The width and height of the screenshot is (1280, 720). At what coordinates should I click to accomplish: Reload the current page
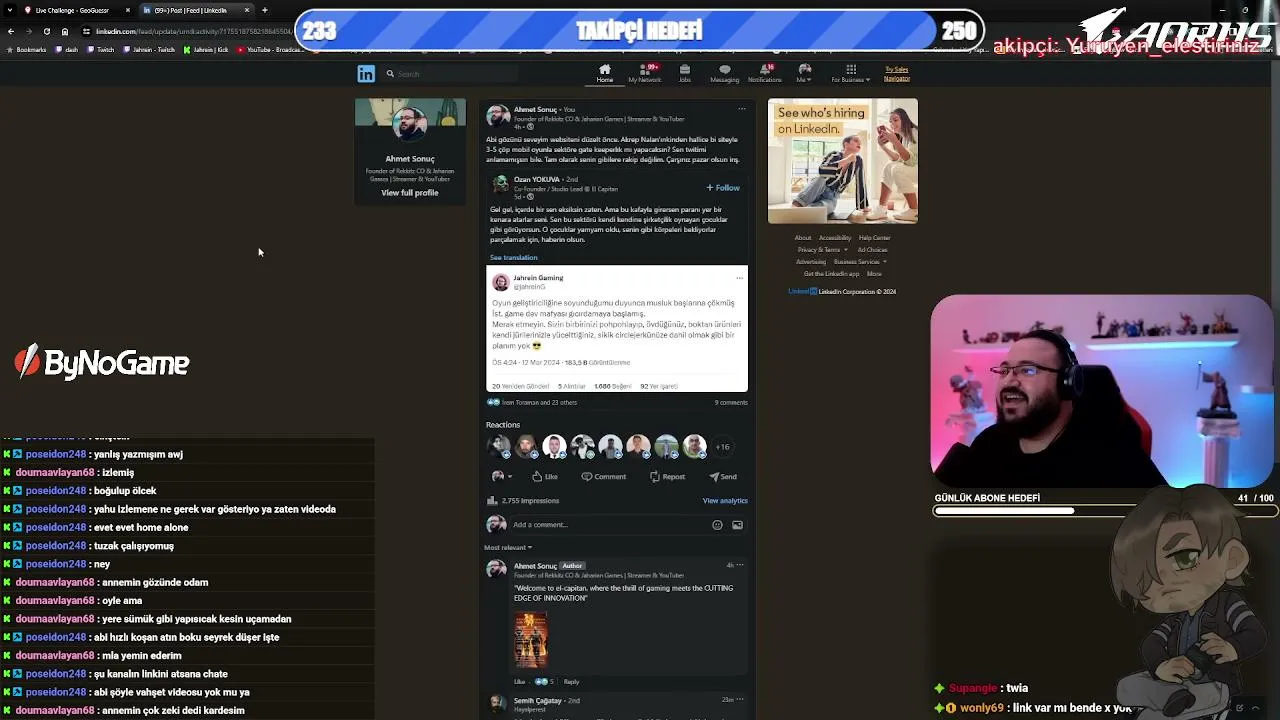click(46, 31)
